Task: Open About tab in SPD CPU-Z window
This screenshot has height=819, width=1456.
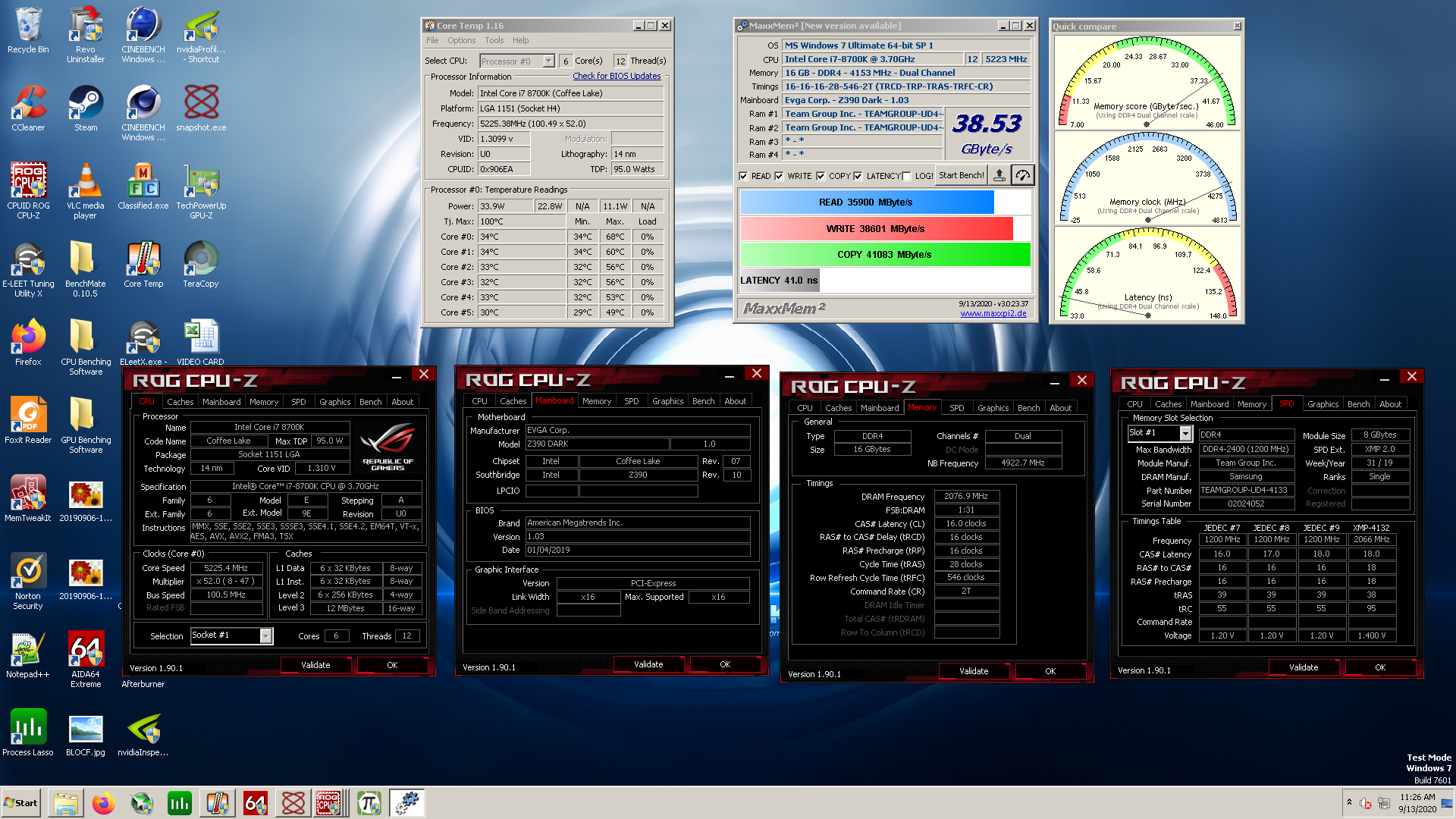Action: 1390,404
